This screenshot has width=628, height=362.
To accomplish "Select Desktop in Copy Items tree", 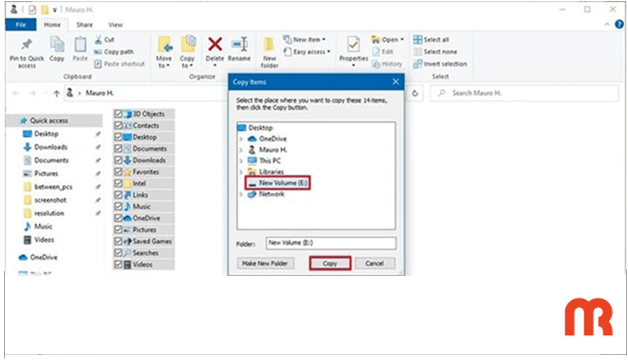I will click(x=256, y=128).
